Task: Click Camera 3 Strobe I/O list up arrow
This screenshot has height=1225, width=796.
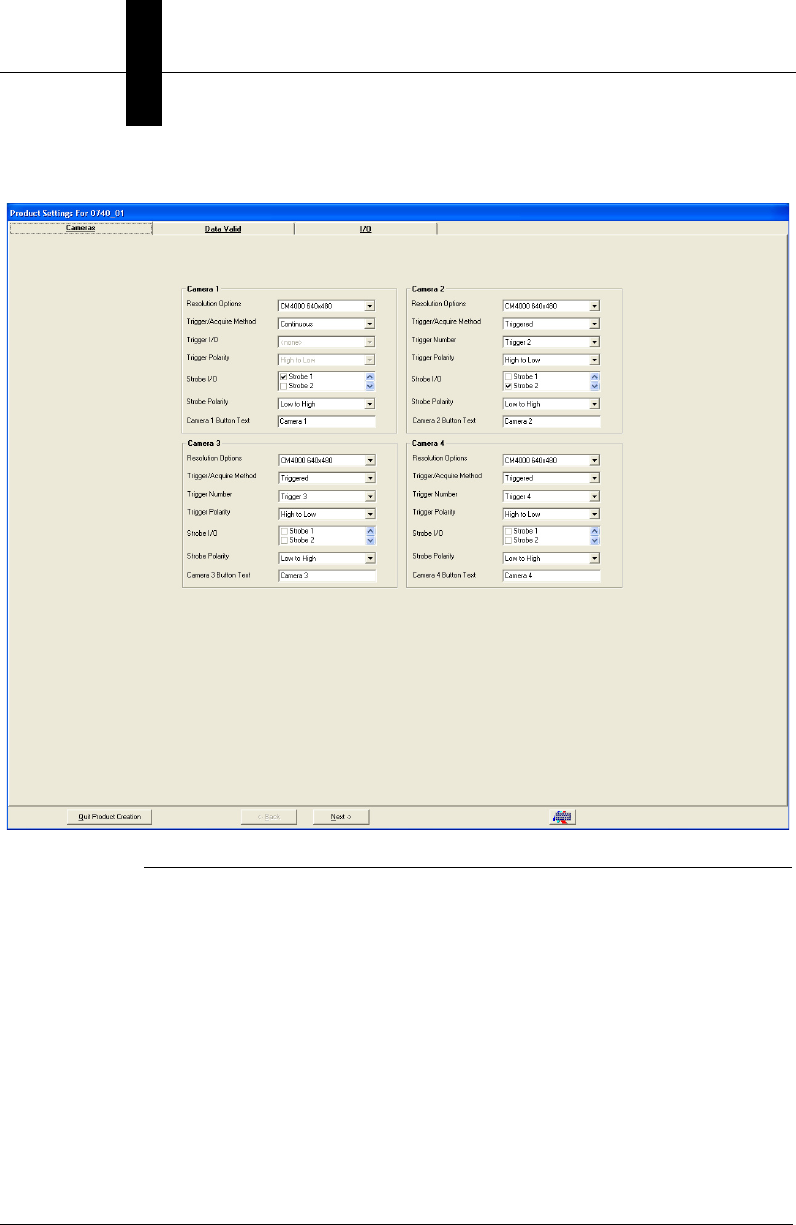Action: click(x=370, y=531)
